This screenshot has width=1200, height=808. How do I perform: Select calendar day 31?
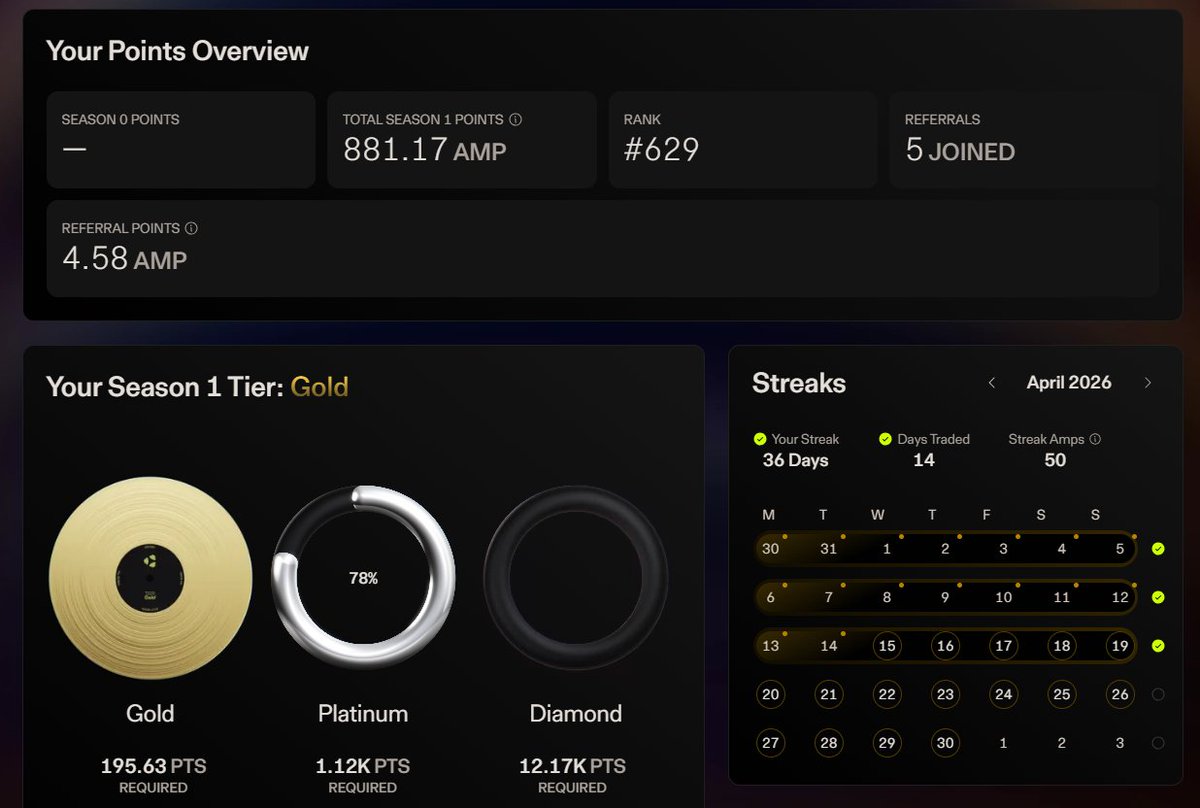828,549
